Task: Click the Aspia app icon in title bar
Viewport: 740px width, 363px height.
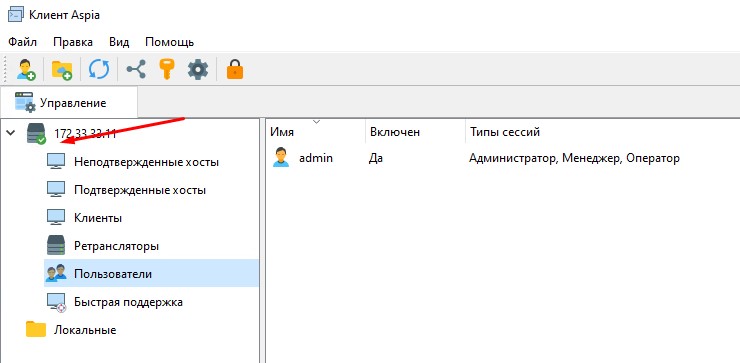Action: tap(16, 15)
